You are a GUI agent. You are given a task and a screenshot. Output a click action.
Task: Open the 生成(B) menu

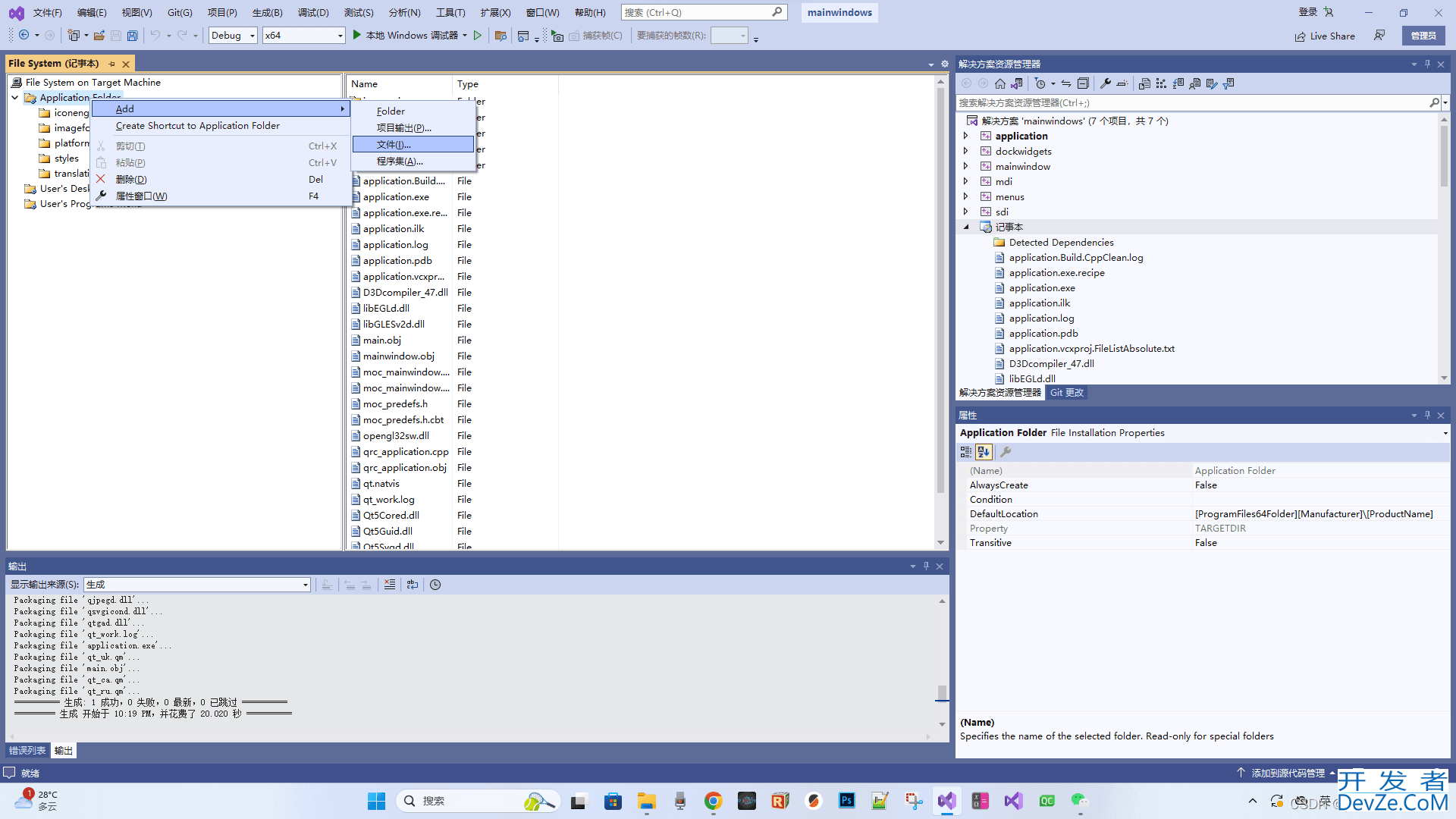point(267,13)
